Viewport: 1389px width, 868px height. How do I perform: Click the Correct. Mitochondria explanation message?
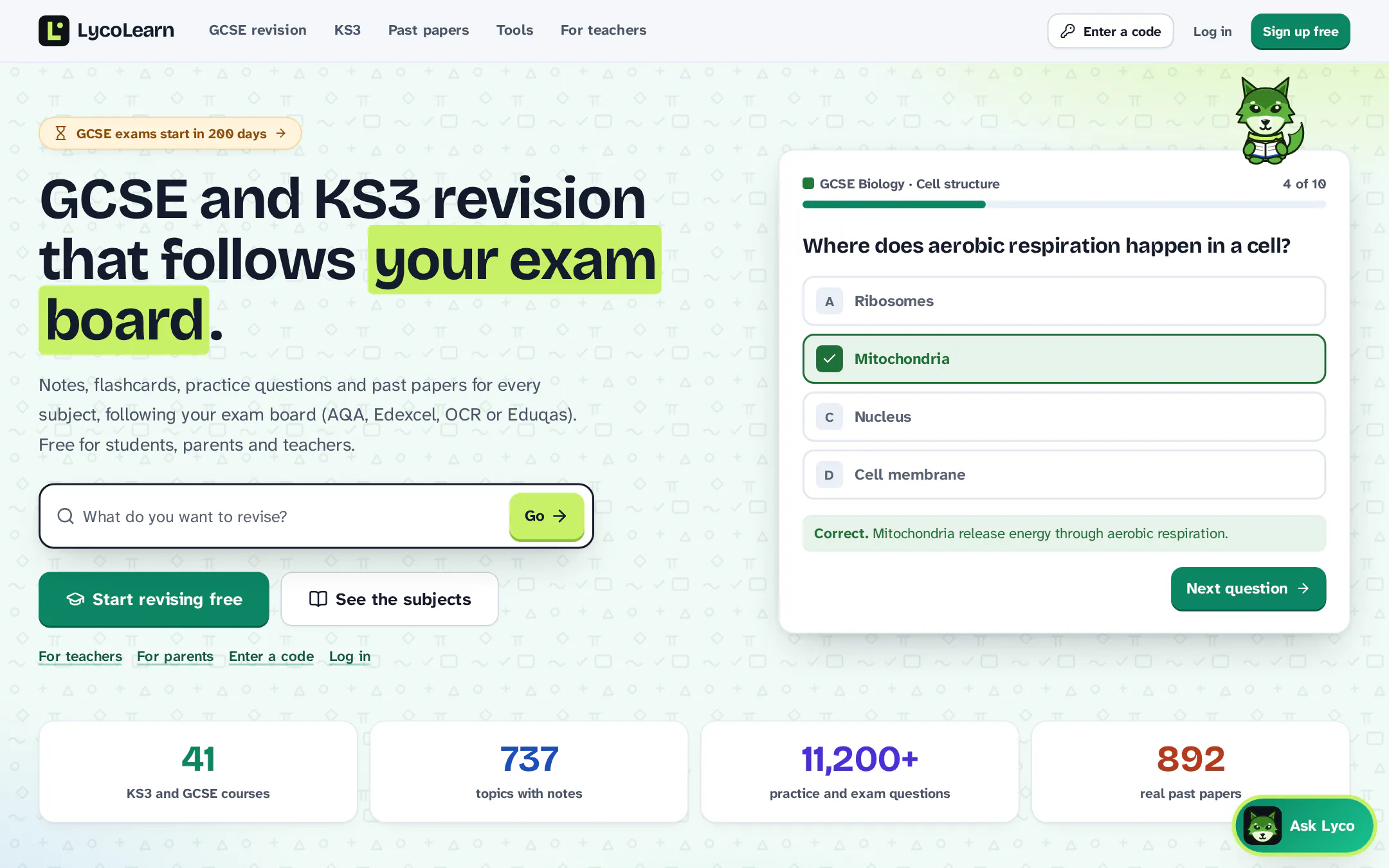coord(1064,533)
